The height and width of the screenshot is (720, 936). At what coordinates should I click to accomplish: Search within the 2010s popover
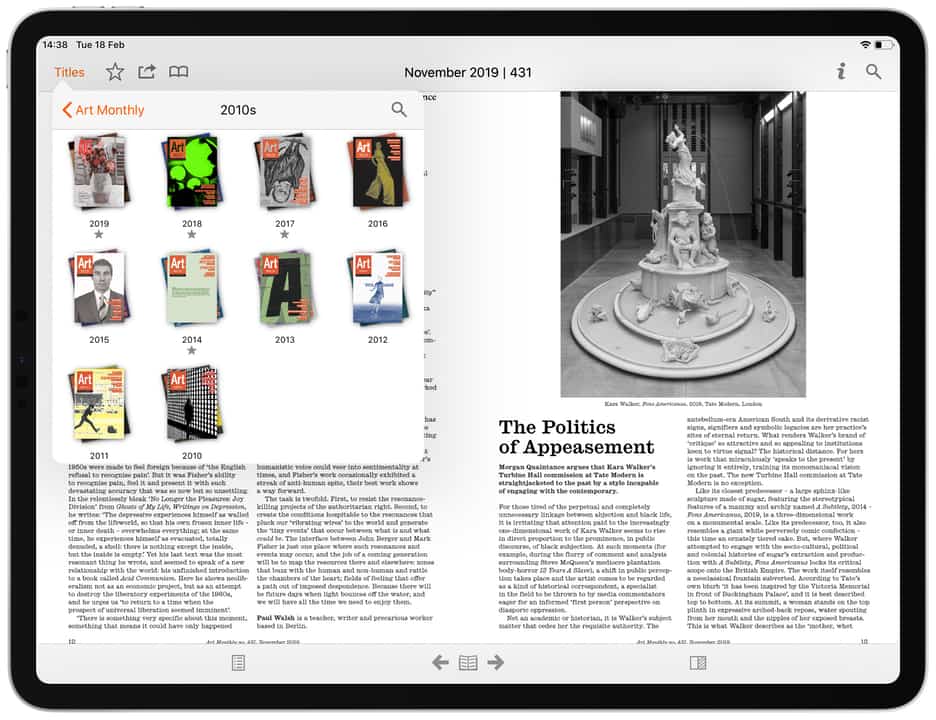(399, 110)
